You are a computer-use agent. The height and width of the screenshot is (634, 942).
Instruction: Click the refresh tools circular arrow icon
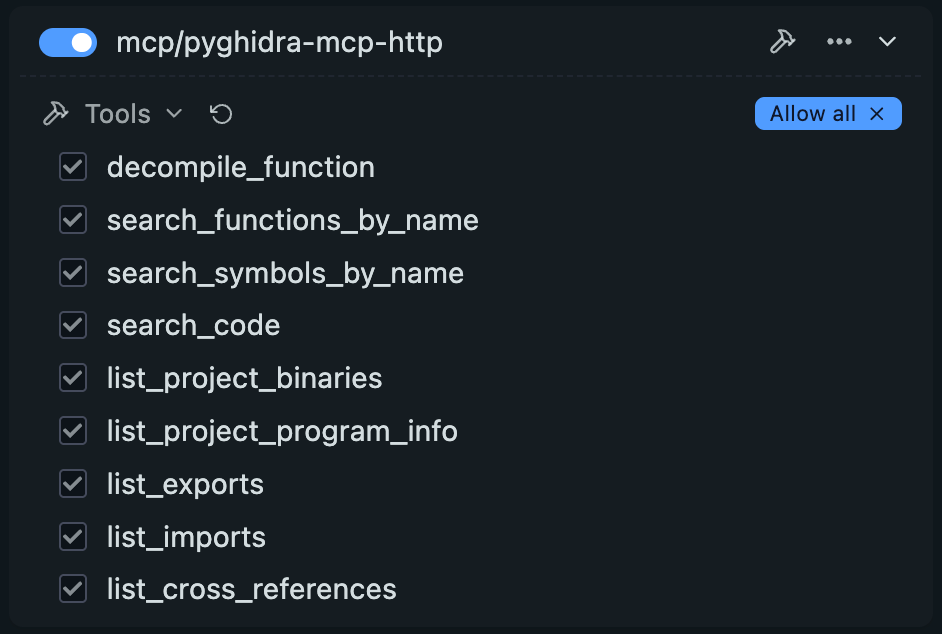221,114
